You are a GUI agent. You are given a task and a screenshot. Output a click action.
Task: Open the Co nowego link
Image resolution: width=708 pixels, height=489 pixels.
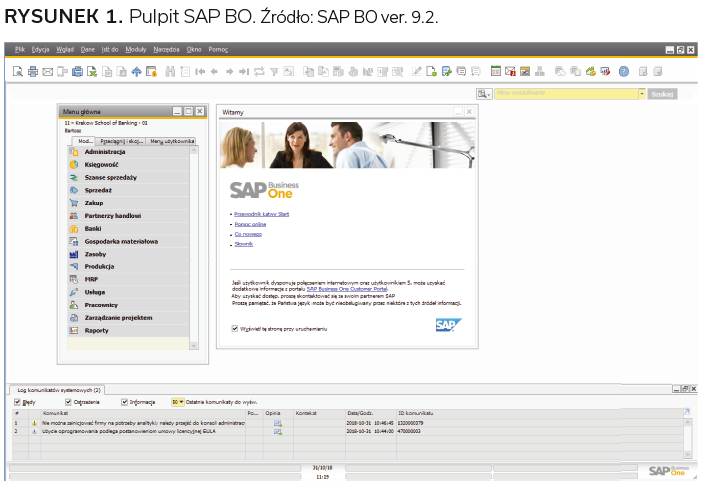click(x=248, y=234)
